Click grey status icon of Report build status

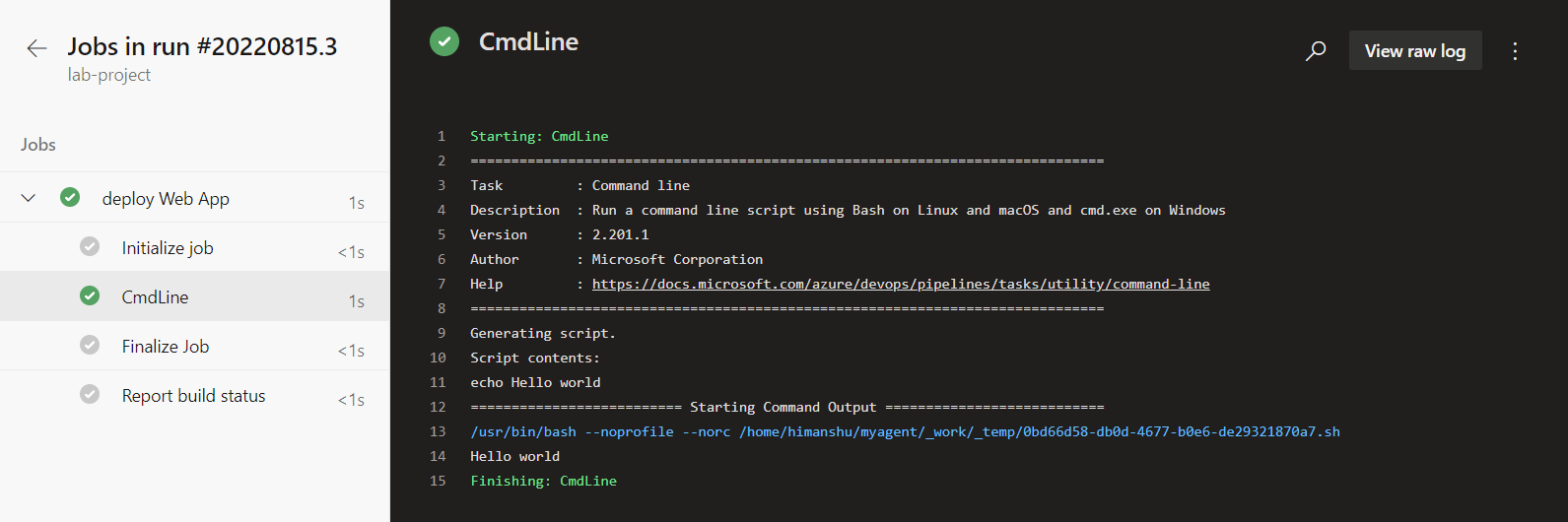[x=90, y=394]
